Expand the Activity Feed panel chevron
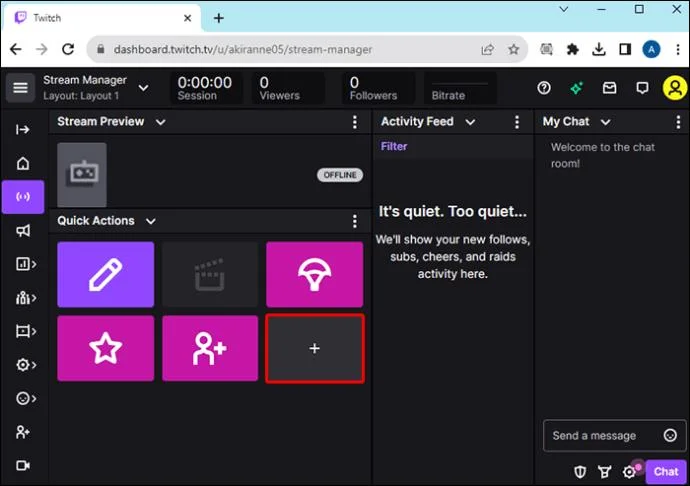Viewport: 690px width, 486px height. (x=470, y=122)
